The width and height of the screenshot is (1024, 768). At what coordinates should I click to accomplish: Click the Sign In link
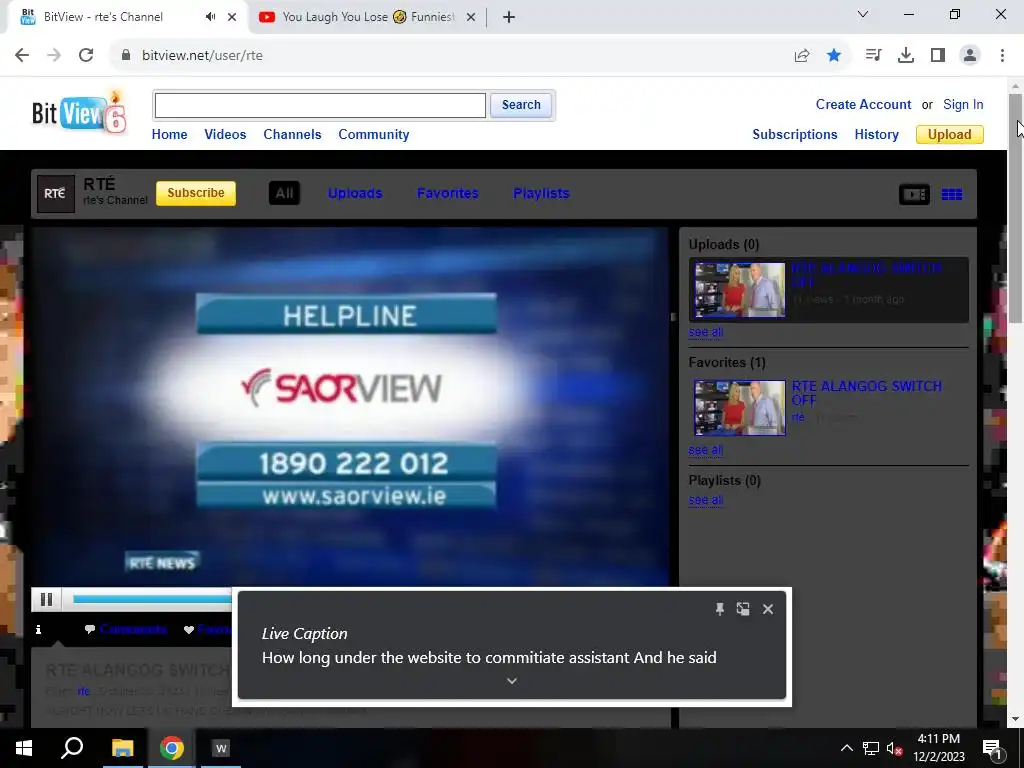click(x=963, y=104)
